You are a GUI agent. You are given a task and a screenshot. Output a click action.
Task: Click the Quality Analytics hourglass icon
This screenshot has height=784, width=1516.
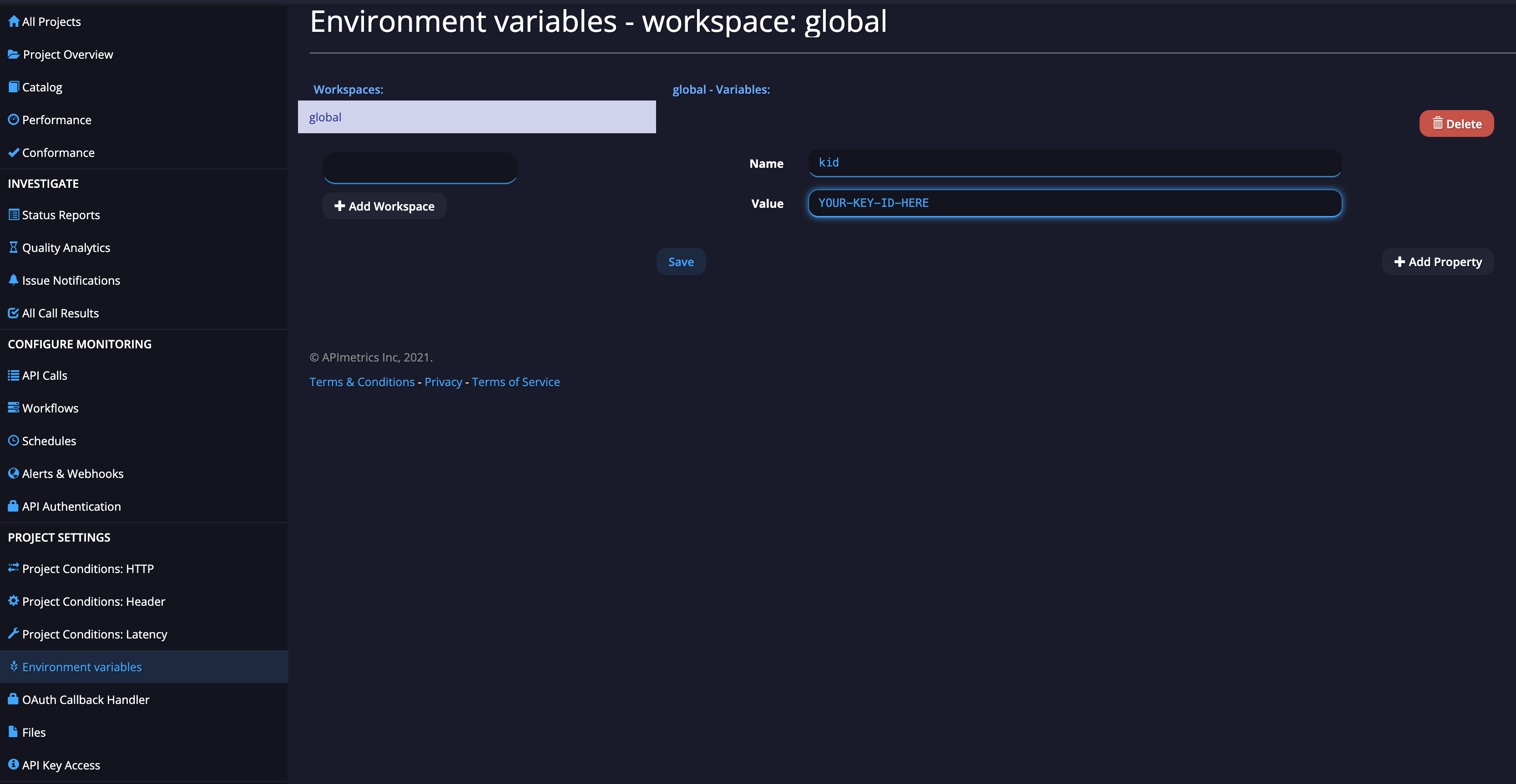click(x=13, y=247)
